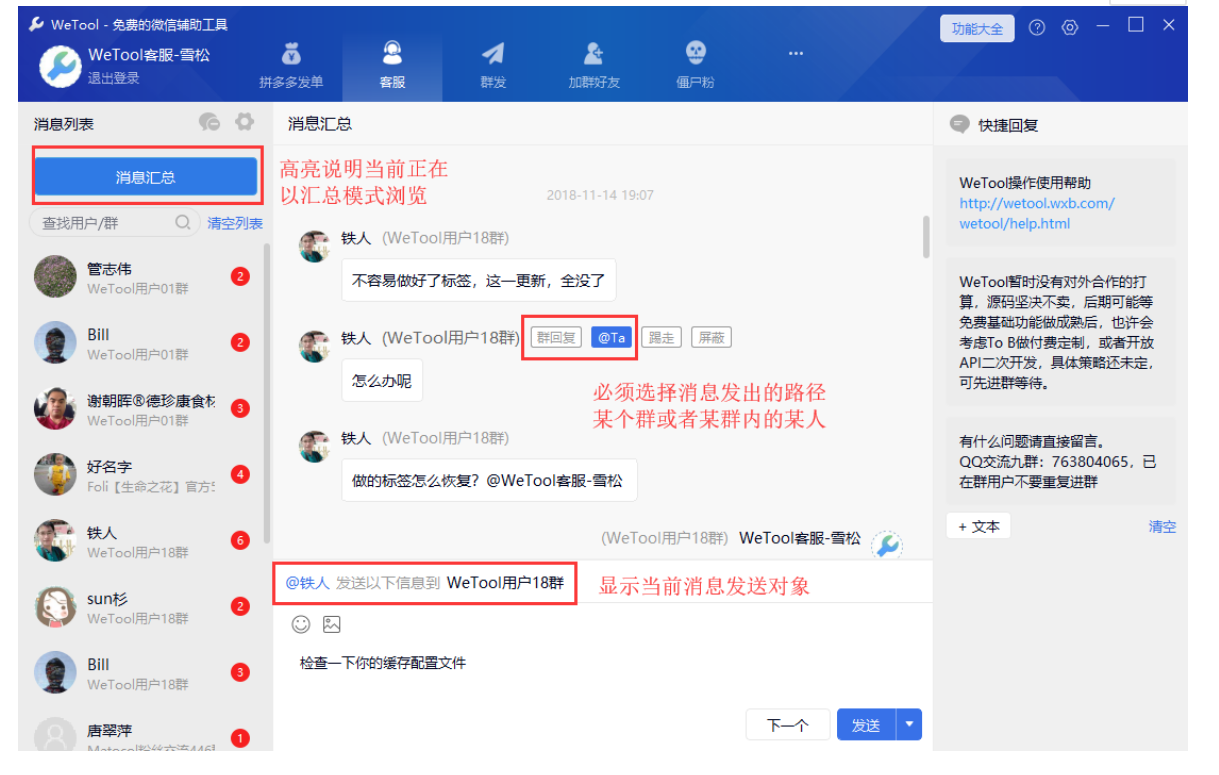The image size is (1219, 775).
Task: Click 管志伟's avatar
Action: [55, 277]
